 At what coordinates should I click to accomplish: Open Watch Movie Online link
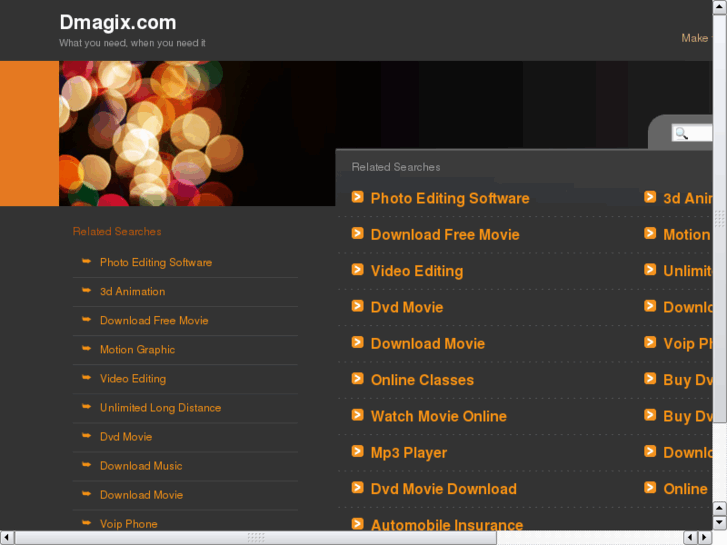point(439,416)
